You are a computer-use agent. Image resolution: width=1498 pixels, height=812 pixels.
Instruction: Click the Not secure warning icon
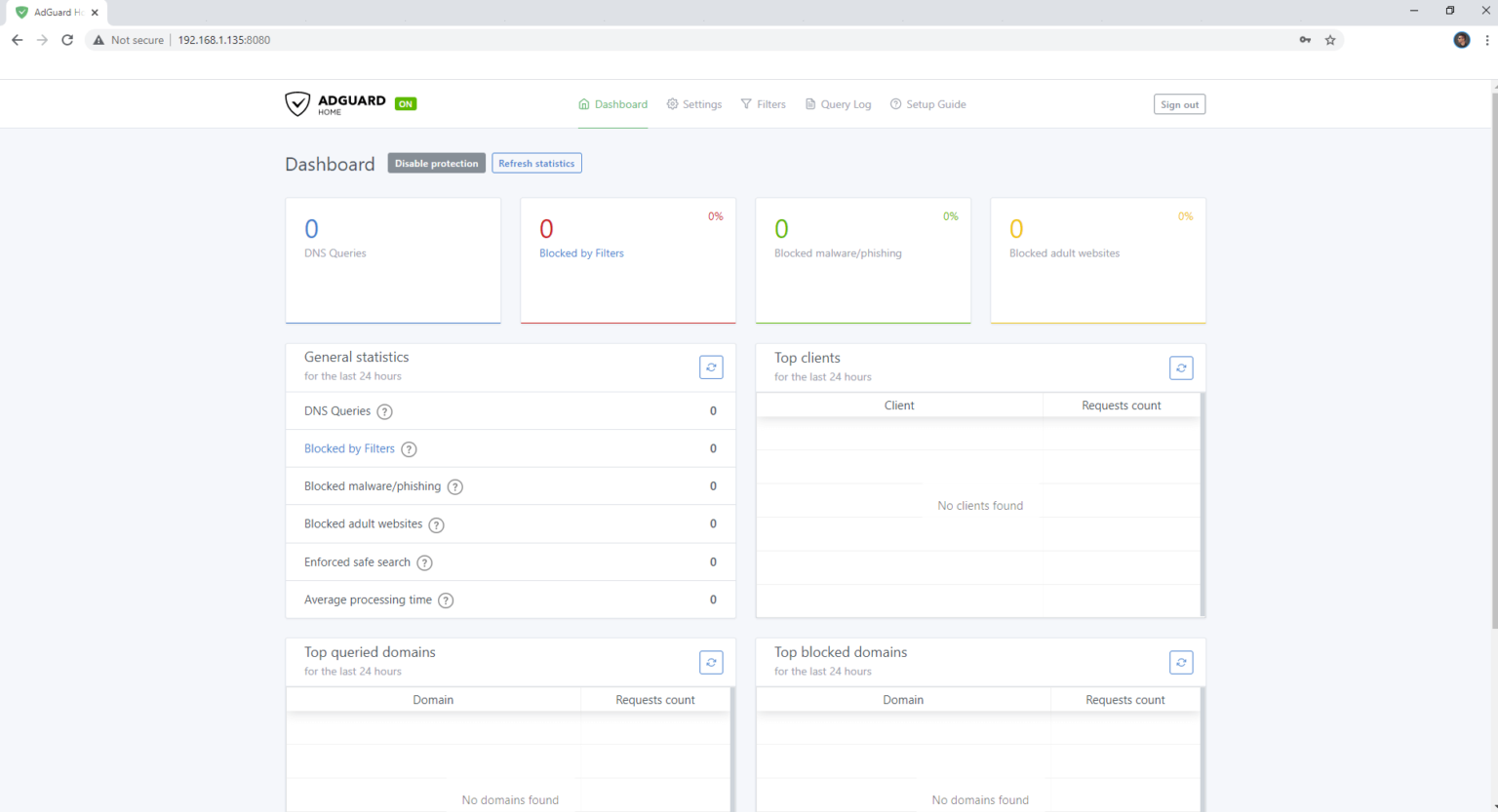tap(99, 40)
